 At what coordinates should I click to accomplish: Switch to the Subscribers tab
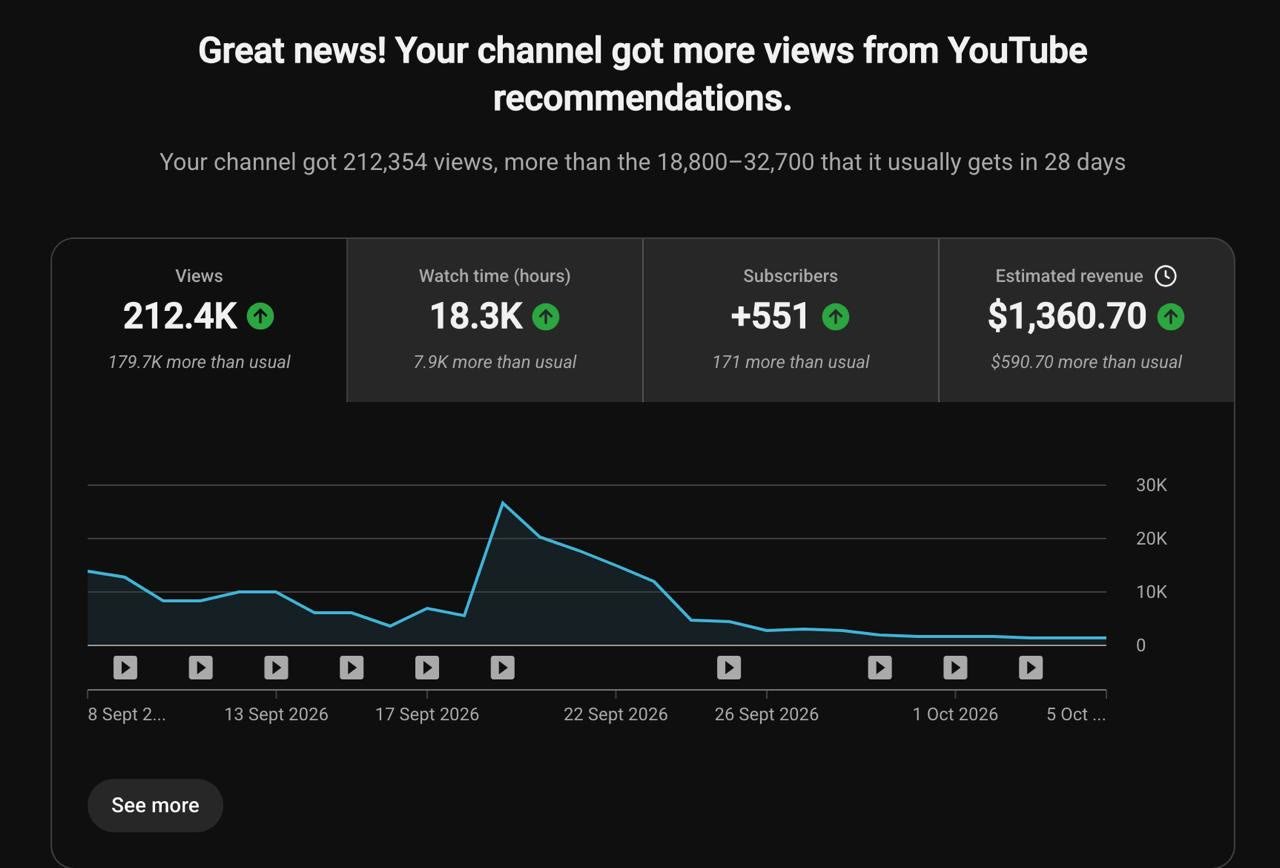791,320
